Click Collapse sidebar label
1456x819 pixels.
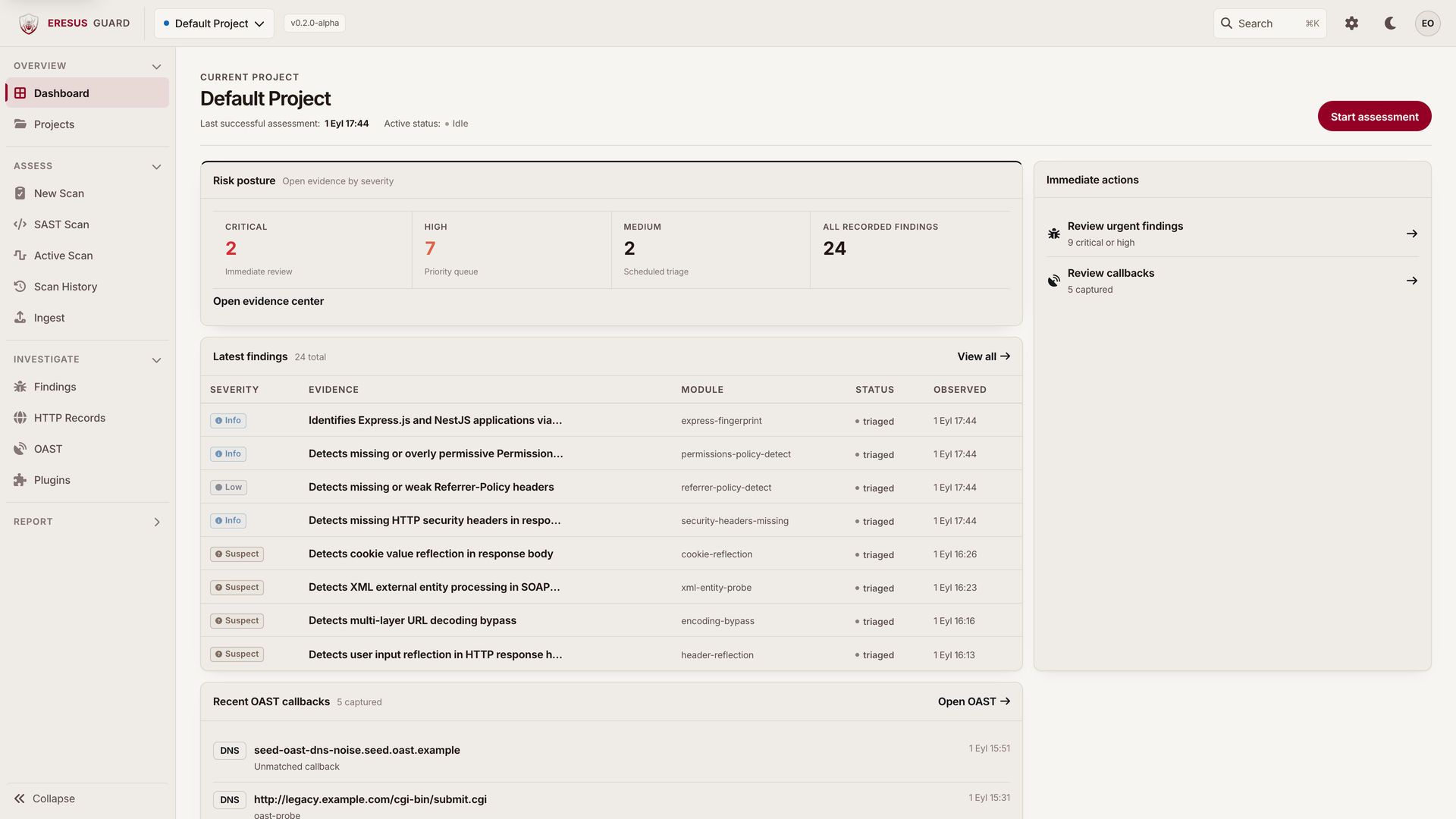point(54,799)
